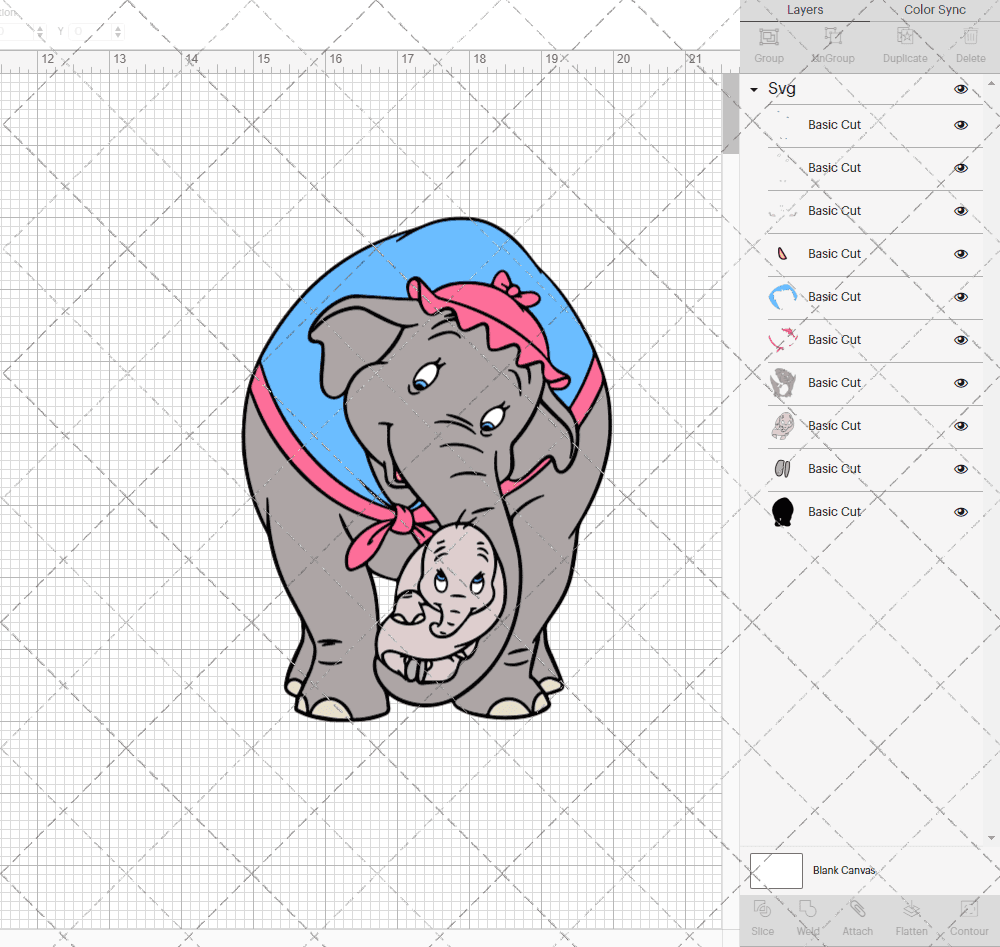The image size is (1000, 947).
Task: Open the Contour tool
Action: 969,909
